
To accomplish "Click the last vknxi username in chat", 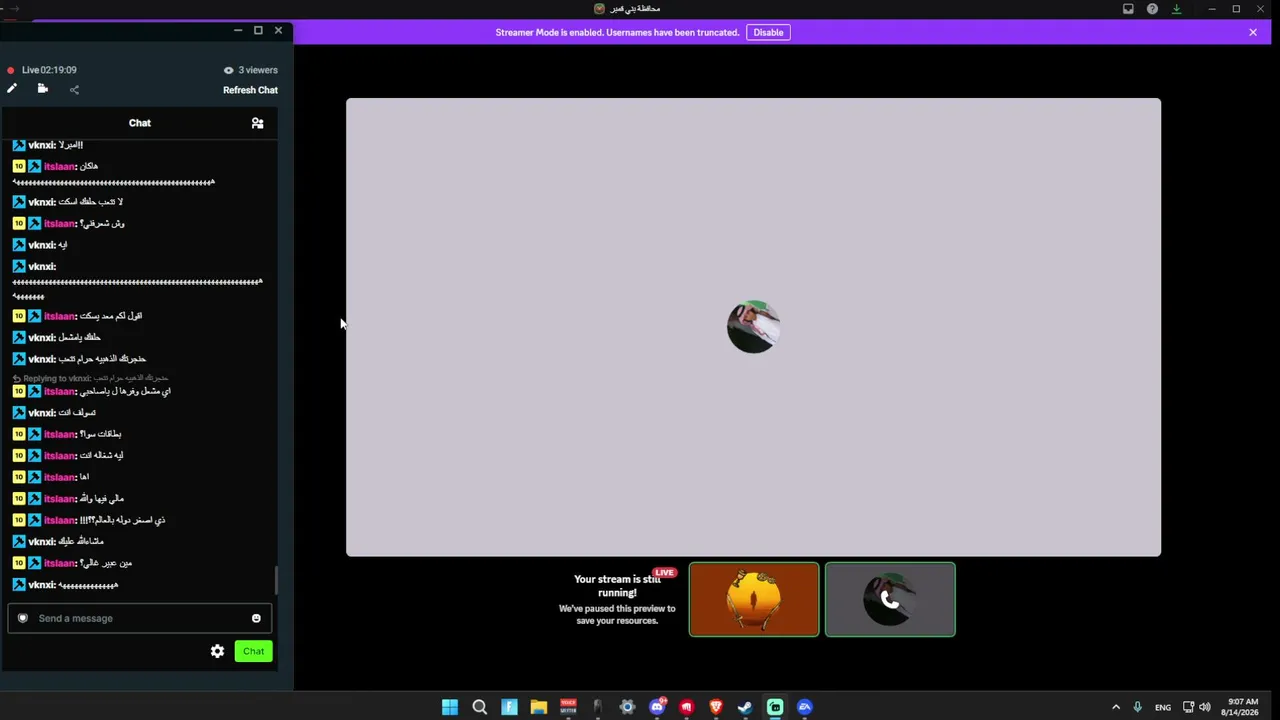I will 41,585.
